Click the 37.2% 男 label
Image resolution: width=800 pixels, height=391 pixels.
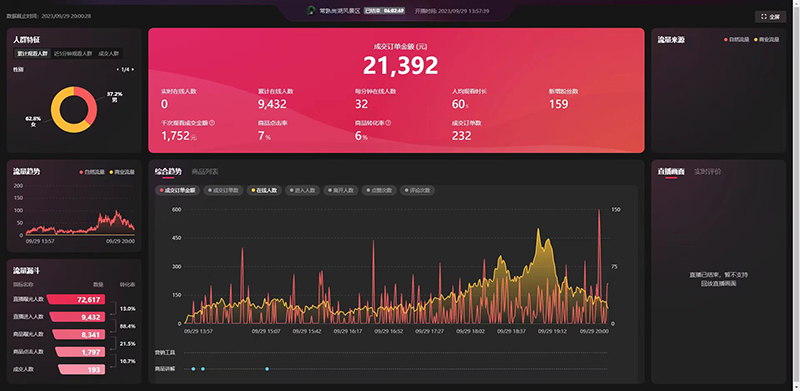pos(114,97)
